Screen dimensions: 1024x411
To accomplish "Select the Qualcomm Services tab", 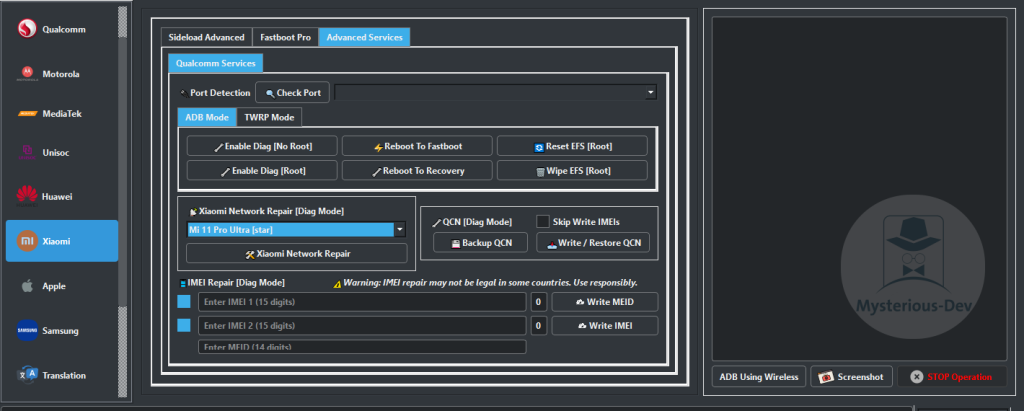I will tap(216, 63).
